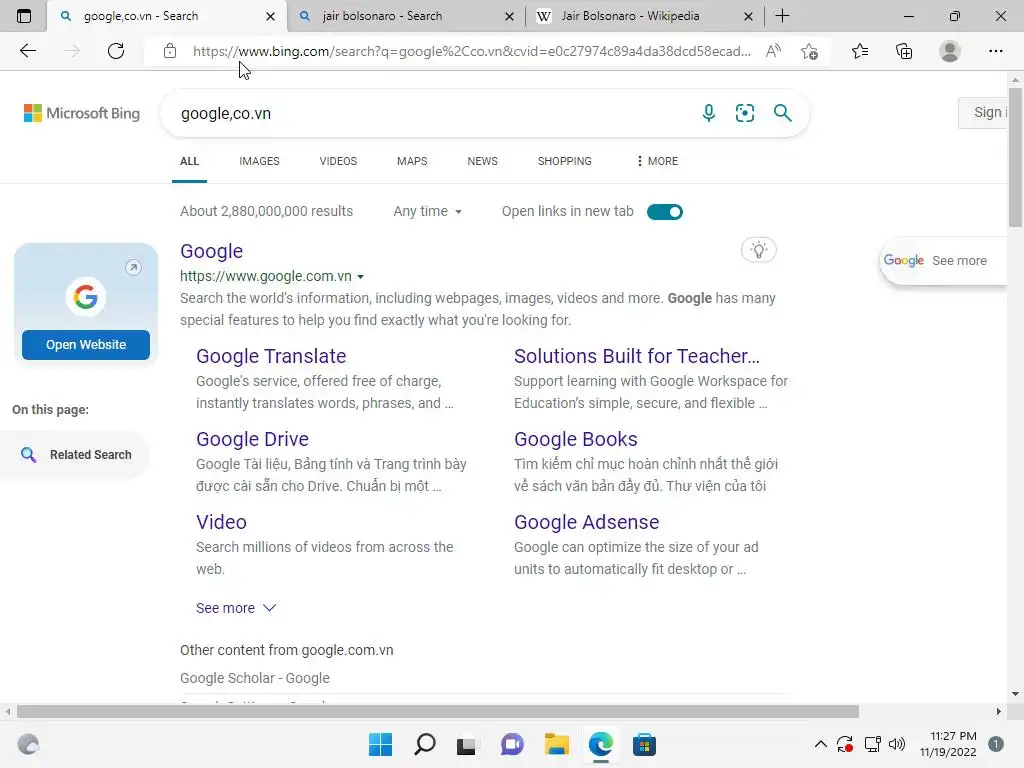Image resolution: width=1024 pixels, height=768 pixels.
Task: Click the lightbulb insights icon
Action: pyautogui.click(x=759, y=250)
